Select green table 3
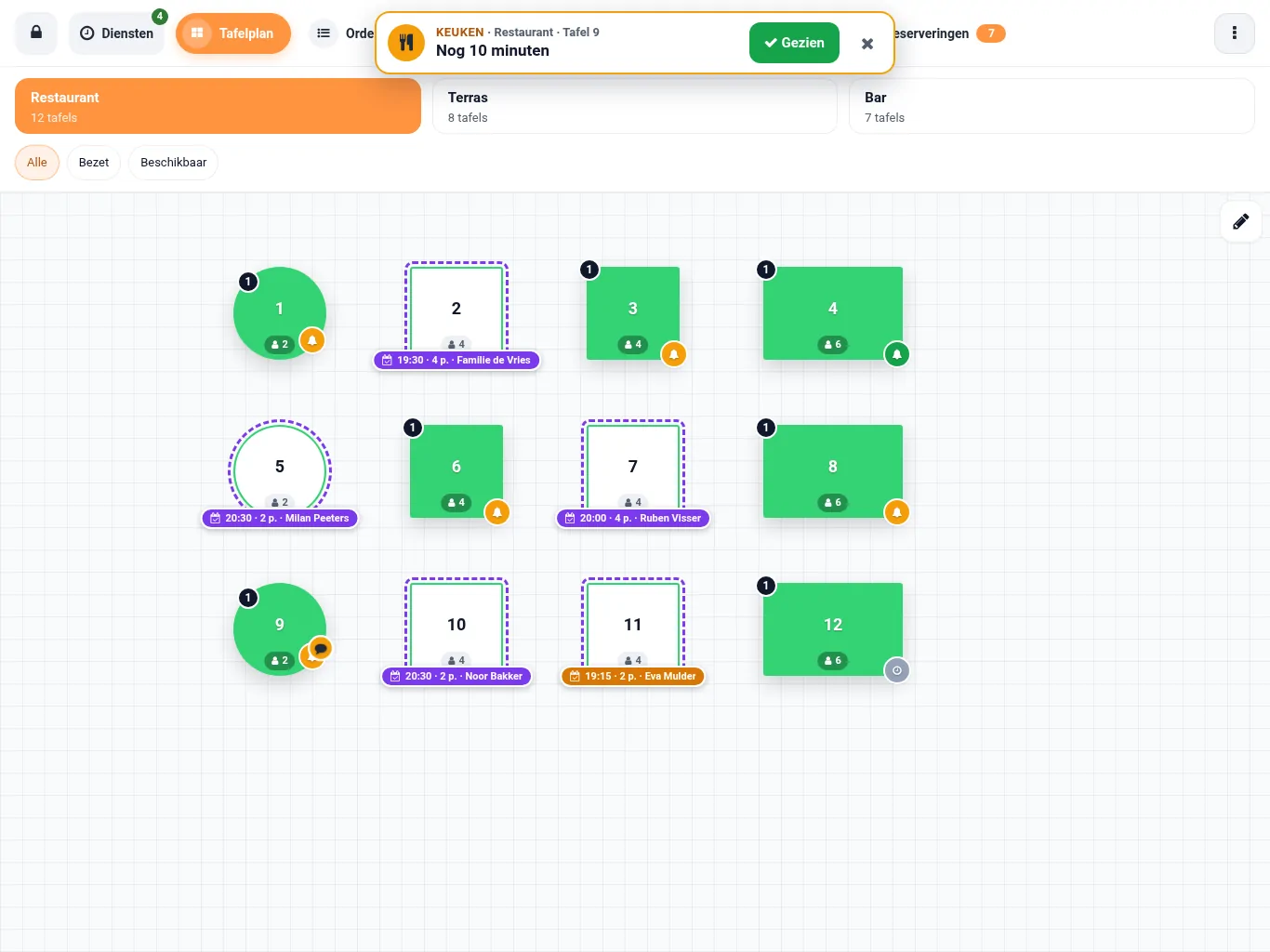Viewport: 1270px width, 952px height. pos(633,313)
